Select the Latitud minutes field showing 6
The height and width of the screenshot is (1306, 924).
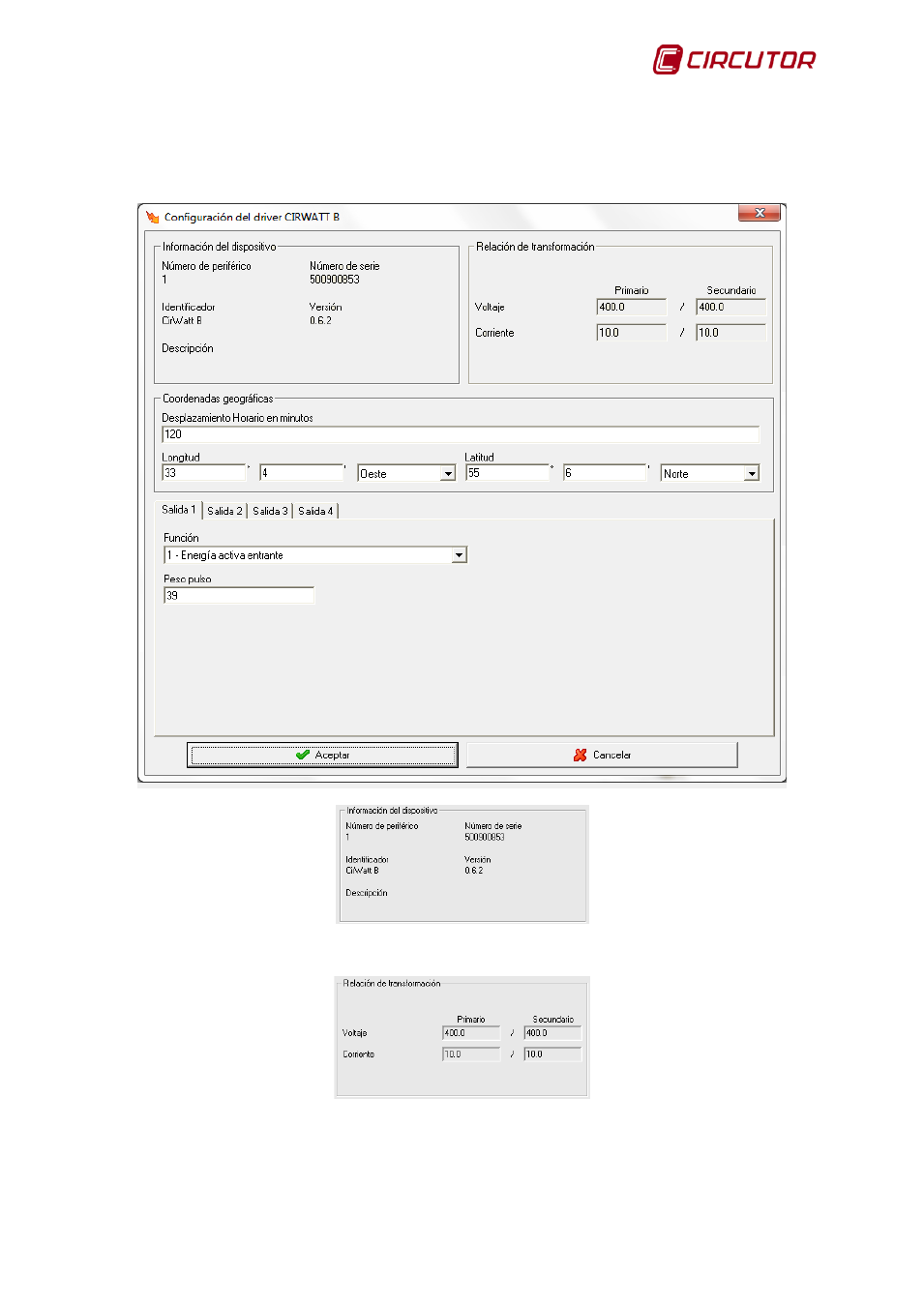coord(606,473)
